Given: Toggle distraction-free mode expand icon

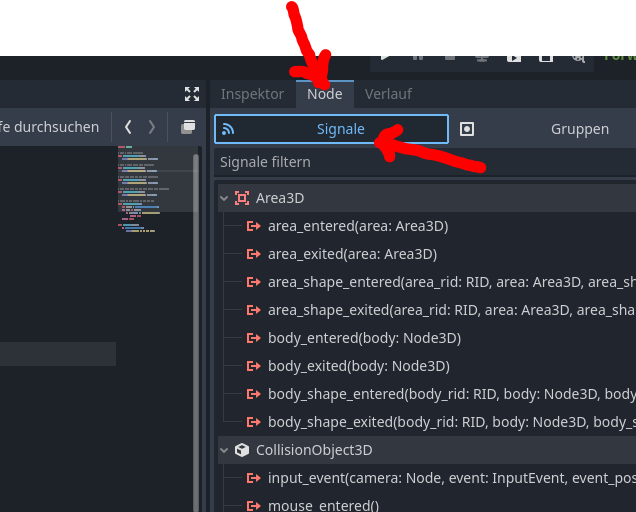Looking at the screenshot, I should pyautogui.click(x=192, y=94).
